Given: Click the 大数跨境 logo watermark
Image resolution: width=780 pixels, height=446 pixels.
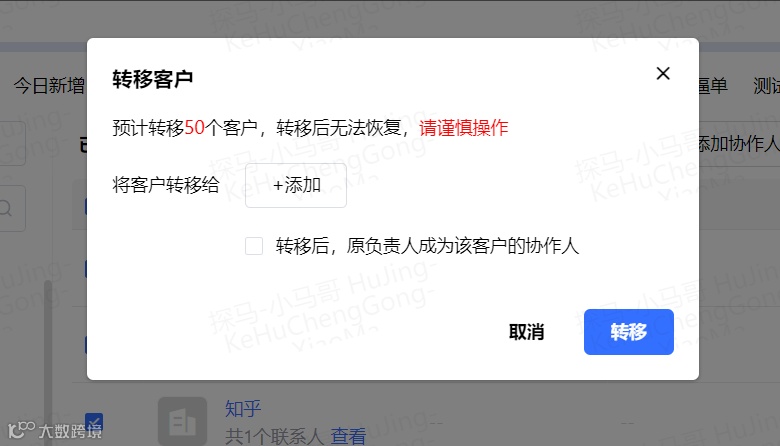Looking at the screenshot, I should click(55, 430).
